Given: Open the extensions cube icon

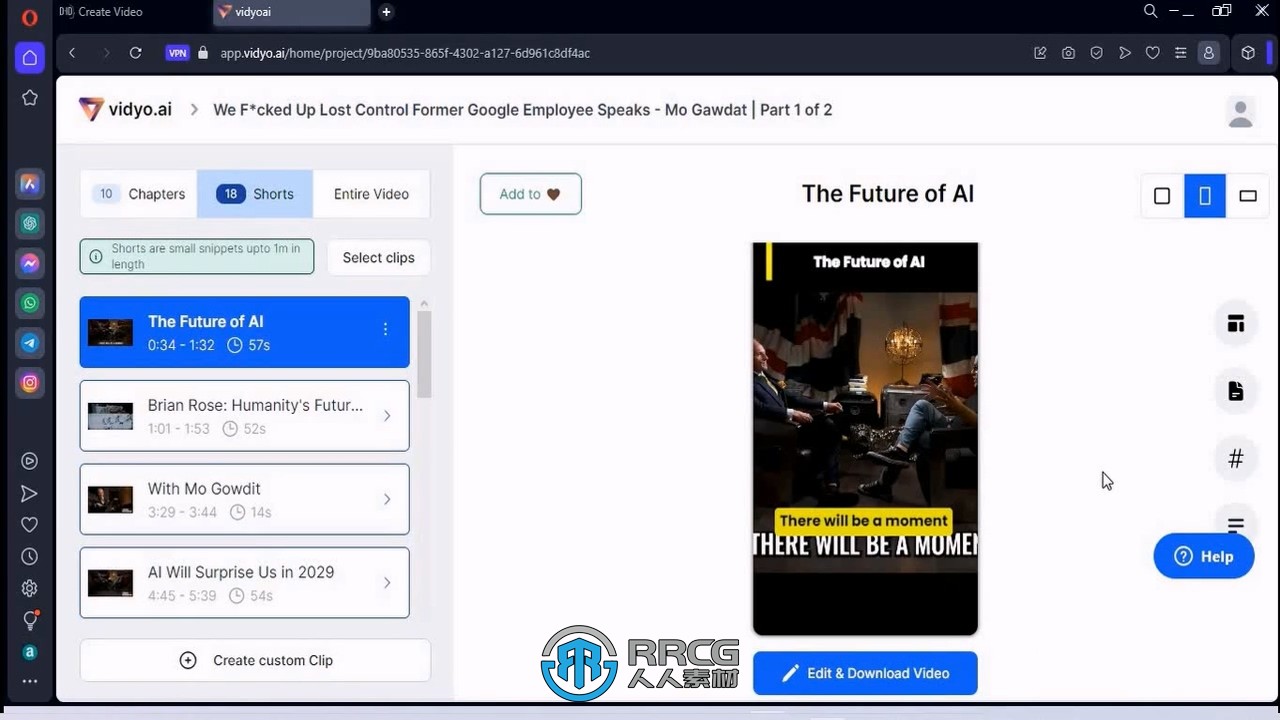Looking at the screenshot, I should coord(1248,53).
